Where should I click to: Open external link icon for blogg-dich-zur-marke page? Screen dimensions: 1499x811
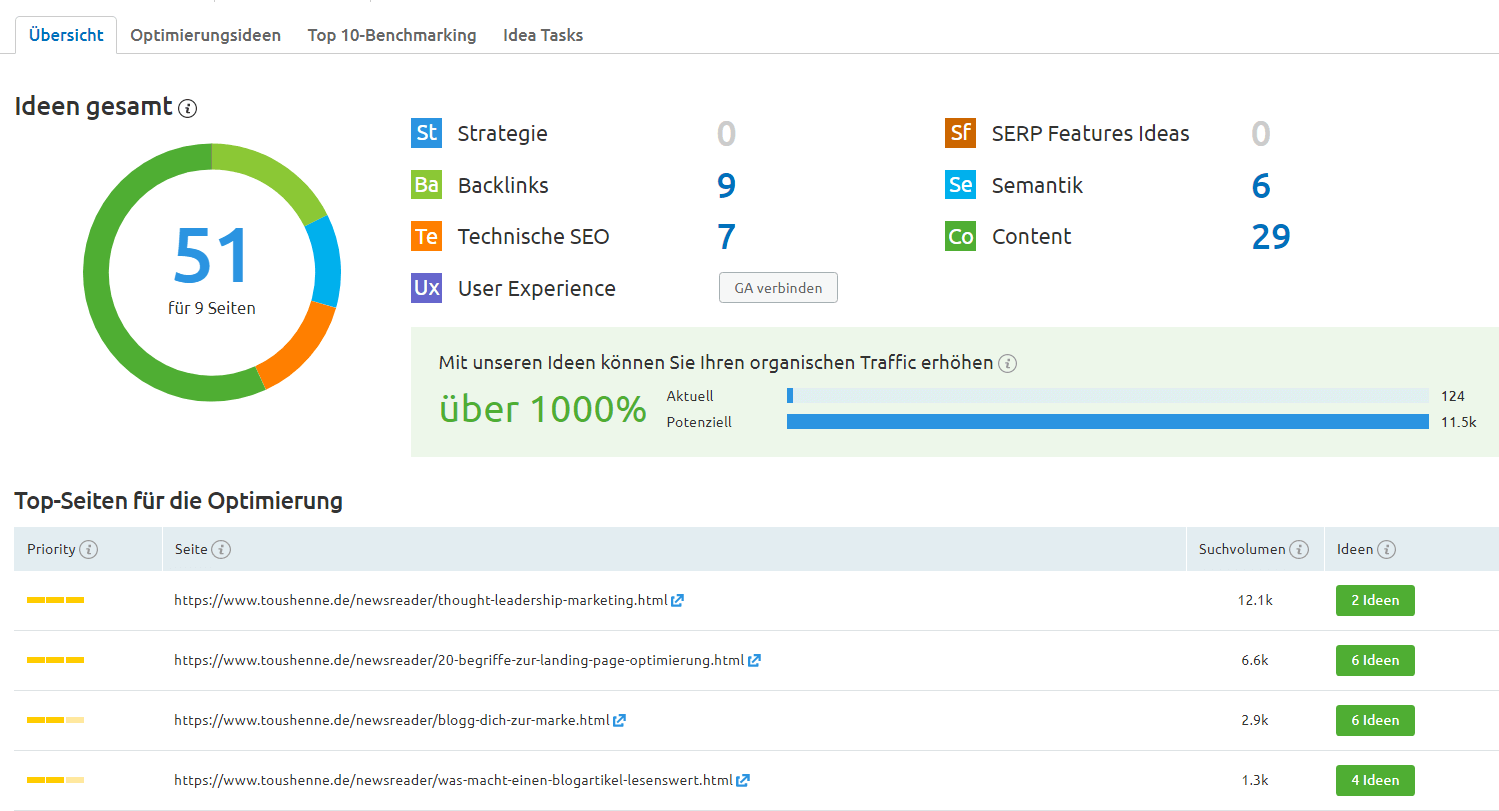(620, 720)
